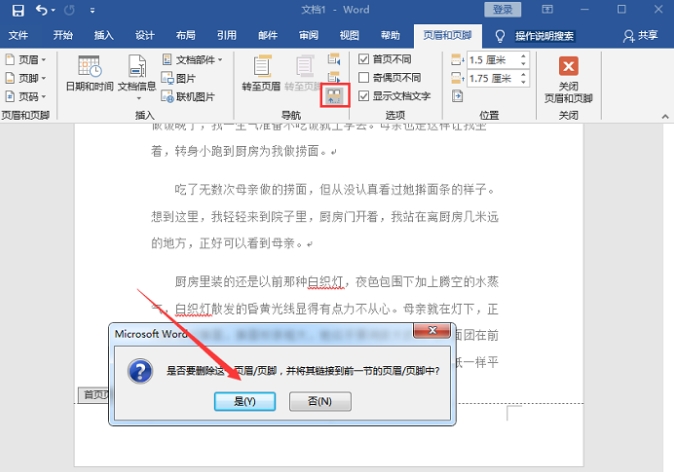Switch to the 视图 tab
Screen dimensions: 674x472
[349, 35]
